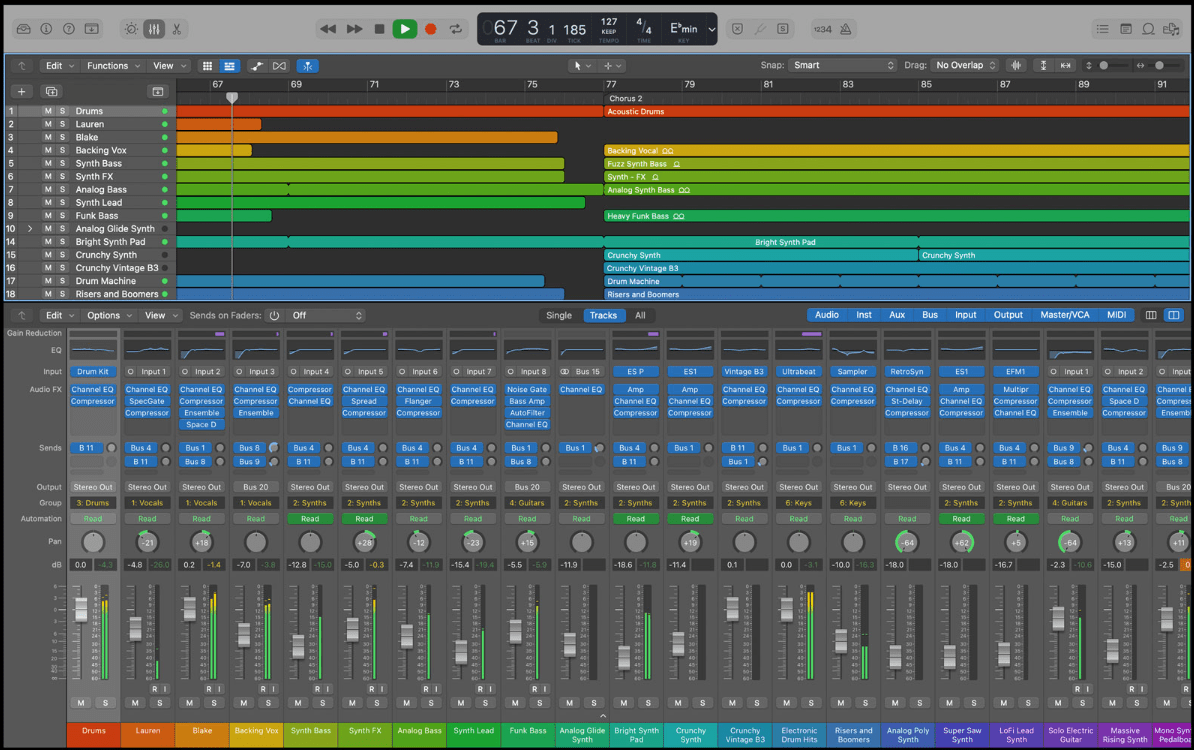Click the horizontal zoom slider
The height and width of the screenshot is (750, 1194).
tap(1160, 65)
